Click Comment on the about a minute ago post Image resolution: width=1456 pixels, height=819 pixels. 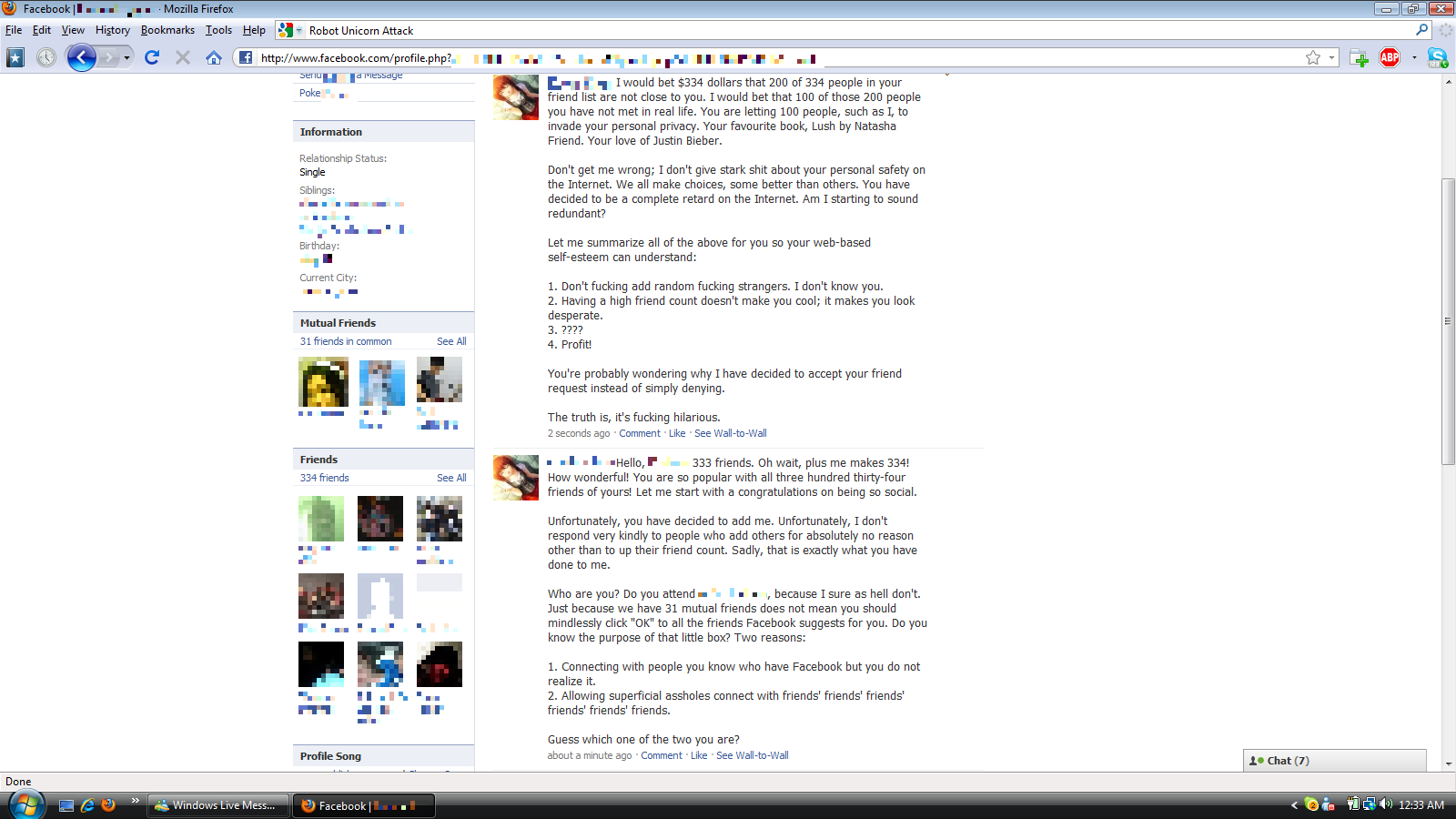tap(662, 755)
